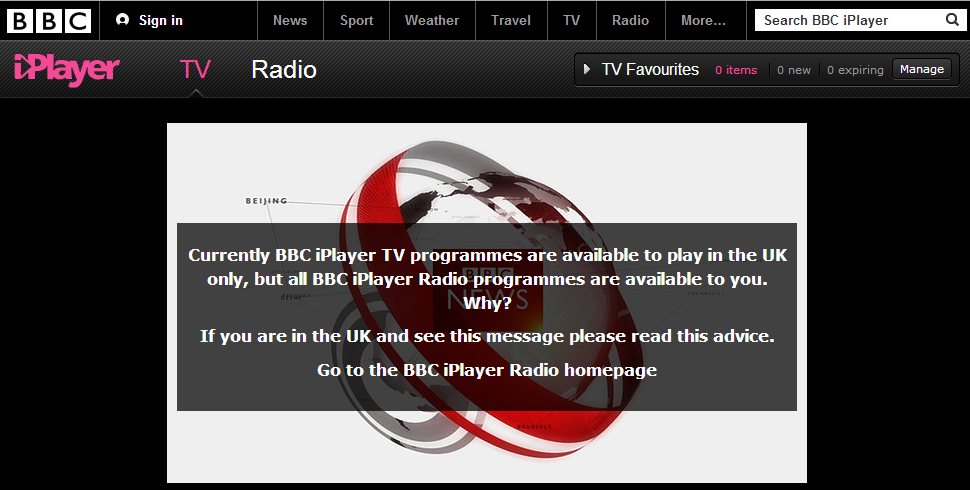This screenshot has width=970, height=490.
Task: Open Radio in the BBC top navigation
Action: tap(630, 20)
